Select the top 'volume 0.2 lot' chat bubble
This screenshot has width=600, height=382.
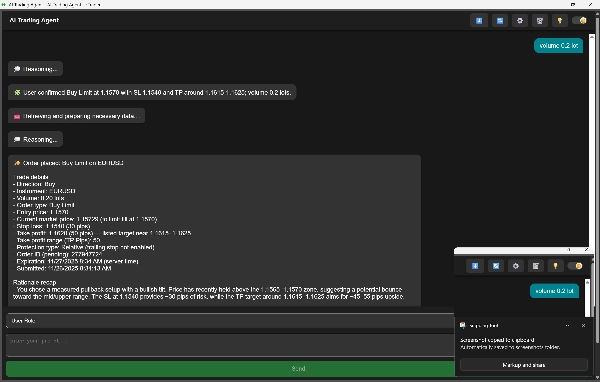tap(559, 46)
